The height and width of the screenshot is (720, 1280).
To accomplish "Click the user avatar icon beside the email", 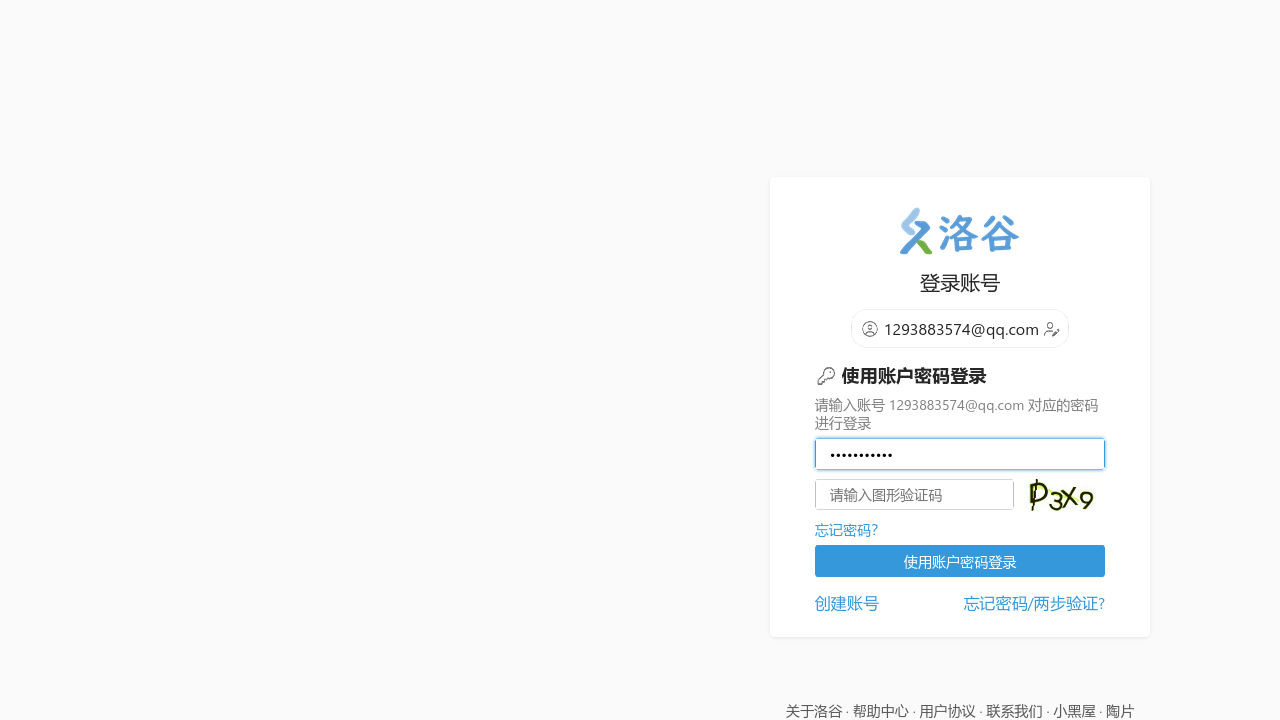I will 870,329.
